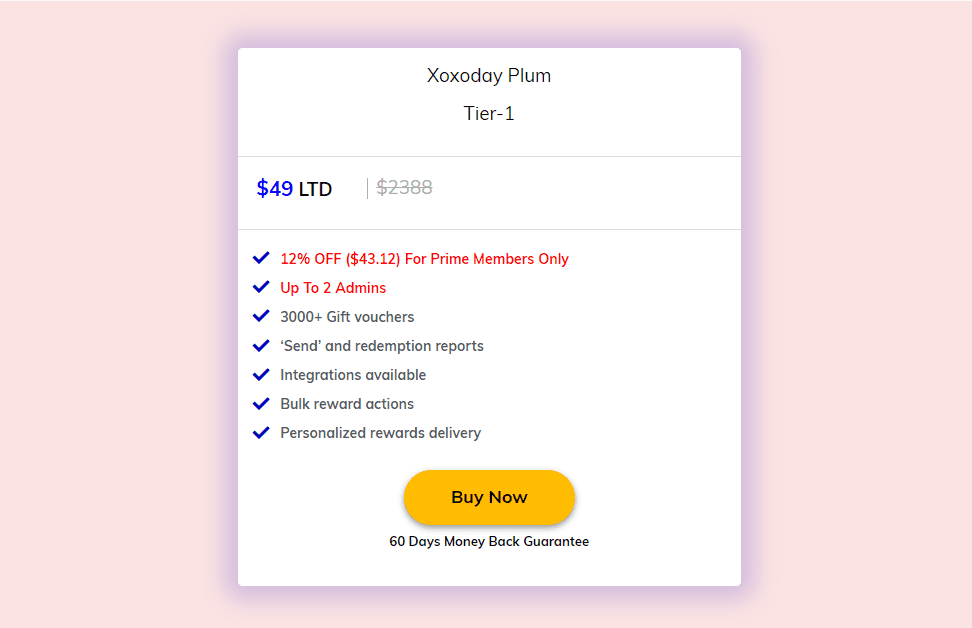The height and width of the screenshot is (628, 972).
Task: Click the checkmark beside Up To 2 Admins
Action: (x=261, y=287)
